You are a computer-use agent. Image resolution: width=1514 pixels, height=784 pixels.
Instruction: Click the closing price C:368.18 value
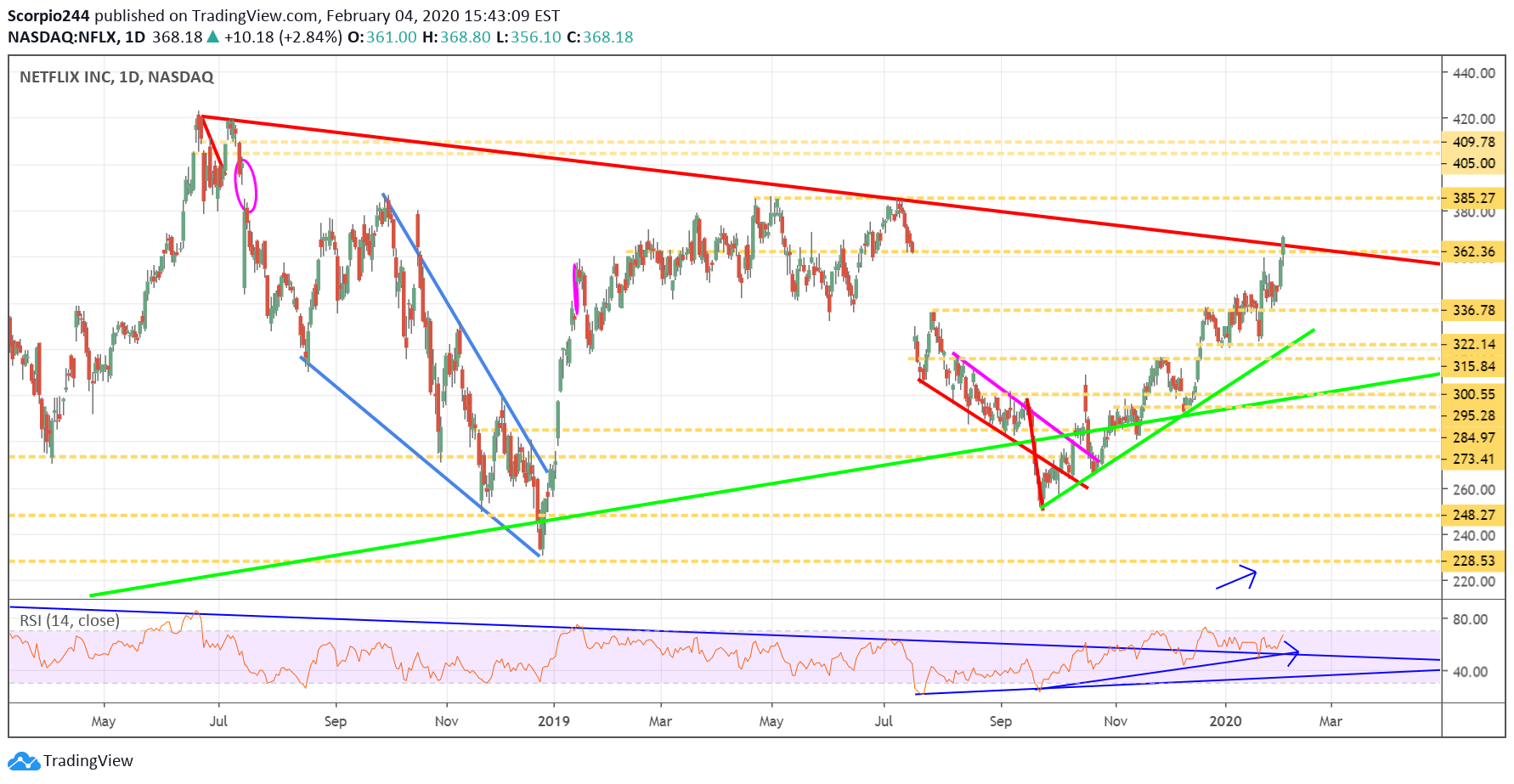(x=600, y=37)
